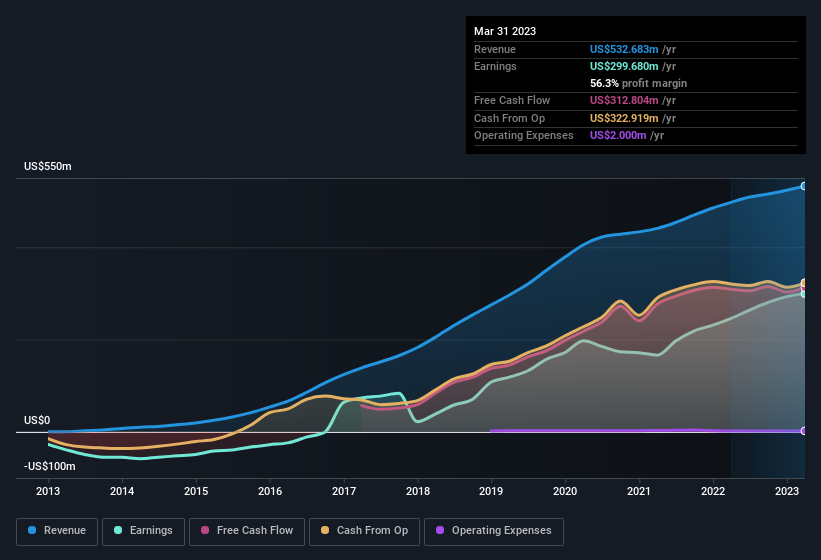Click the US$312.804m free cash flow value
This screenshot has height=560, width=821.
[x=624, y=100]
